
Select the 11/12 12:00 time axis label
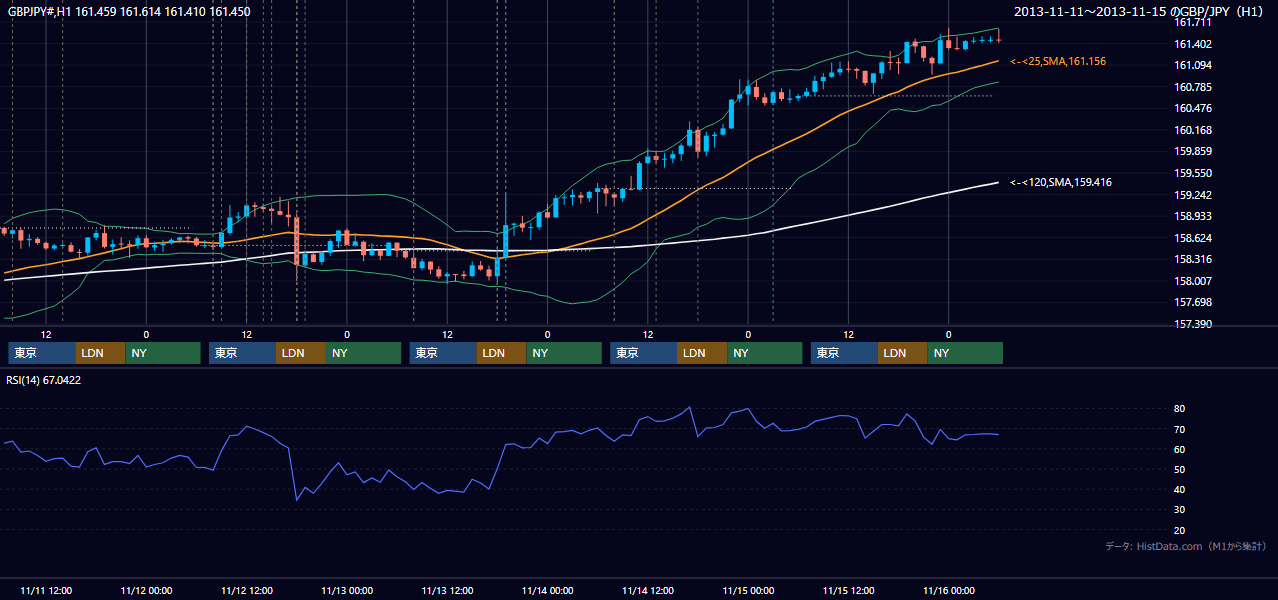point(246,590)
